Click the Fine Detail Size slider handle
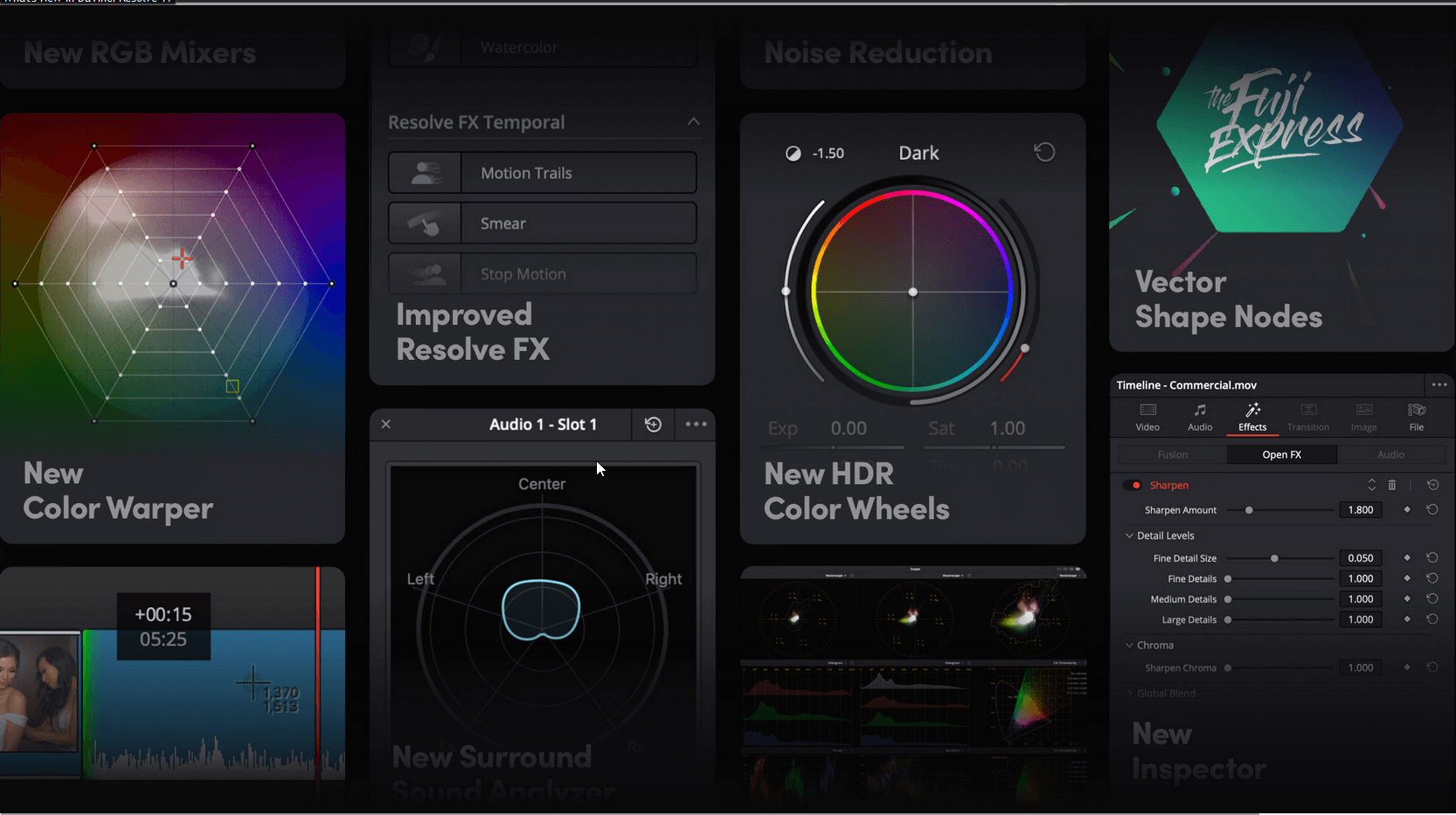Viewport: 1456px width, 815px height. 1274,557
